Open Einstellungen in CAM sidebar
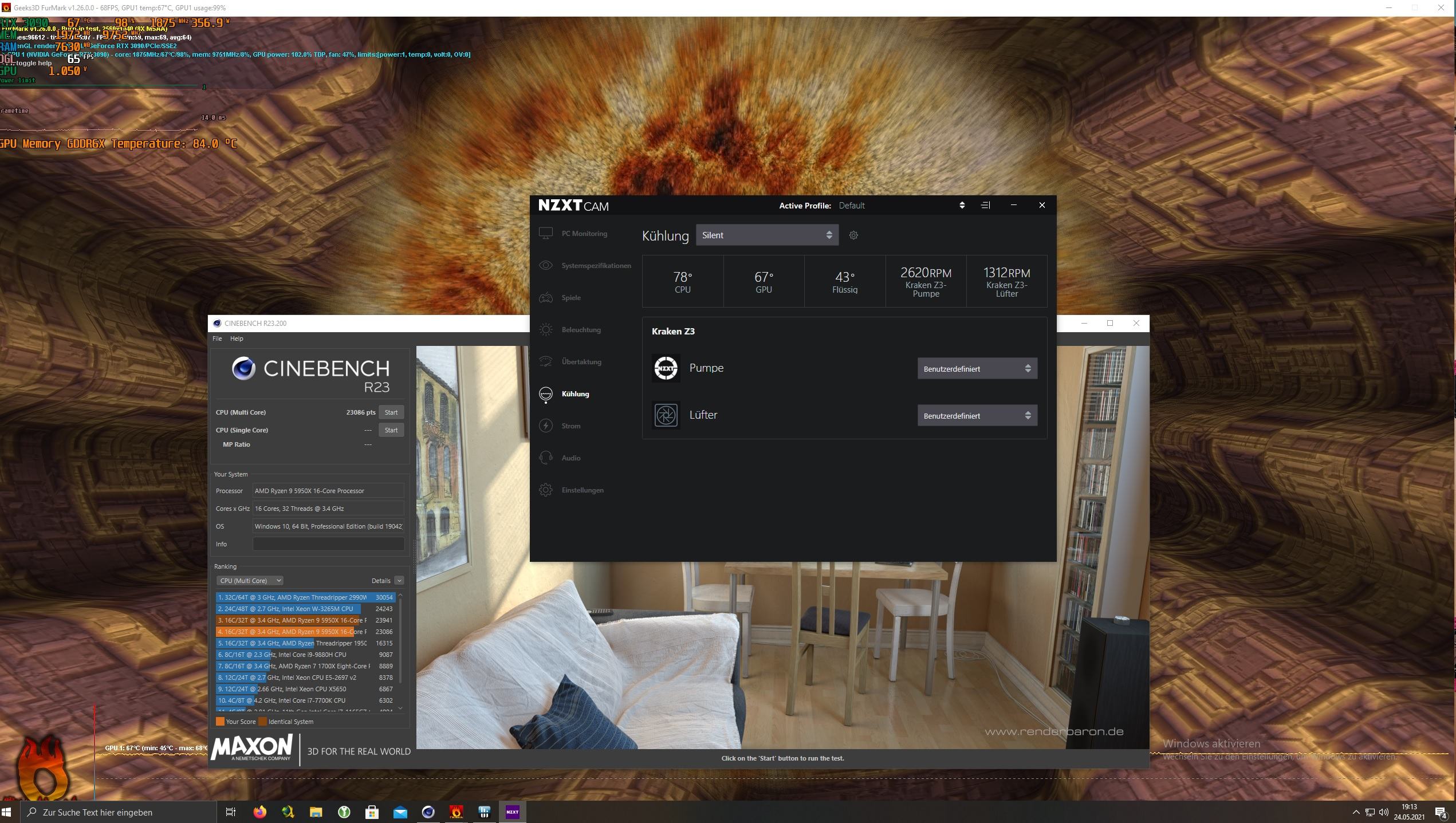This screenshot has height=823, width=1456. 582,490
